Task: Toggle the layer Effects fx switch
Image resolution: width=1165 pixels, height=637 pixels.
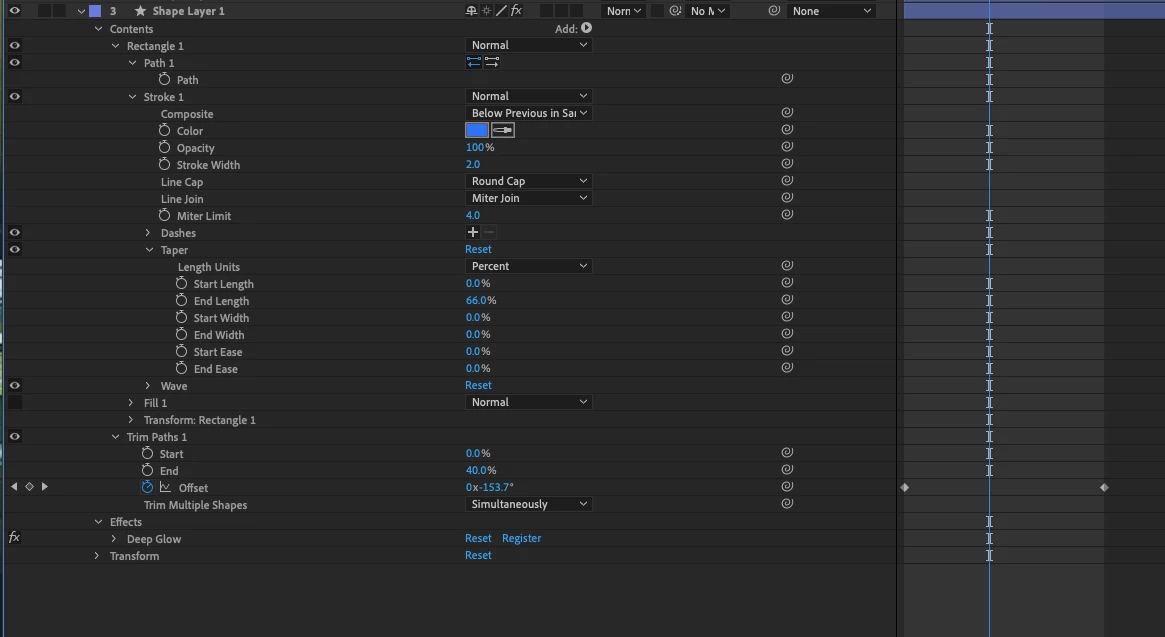Action: (x=516, y=10)
